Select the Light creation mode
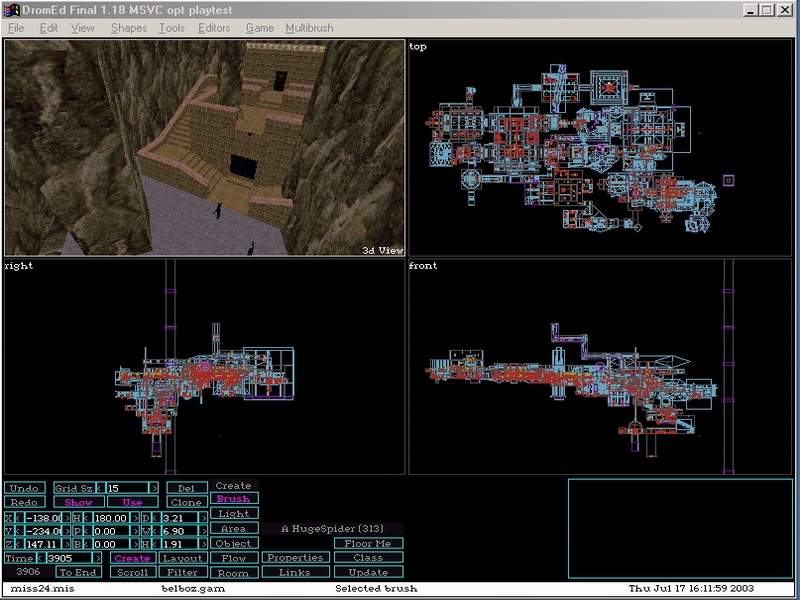The height and width of the screenshot is (600, 800). [x=234, y=513]
